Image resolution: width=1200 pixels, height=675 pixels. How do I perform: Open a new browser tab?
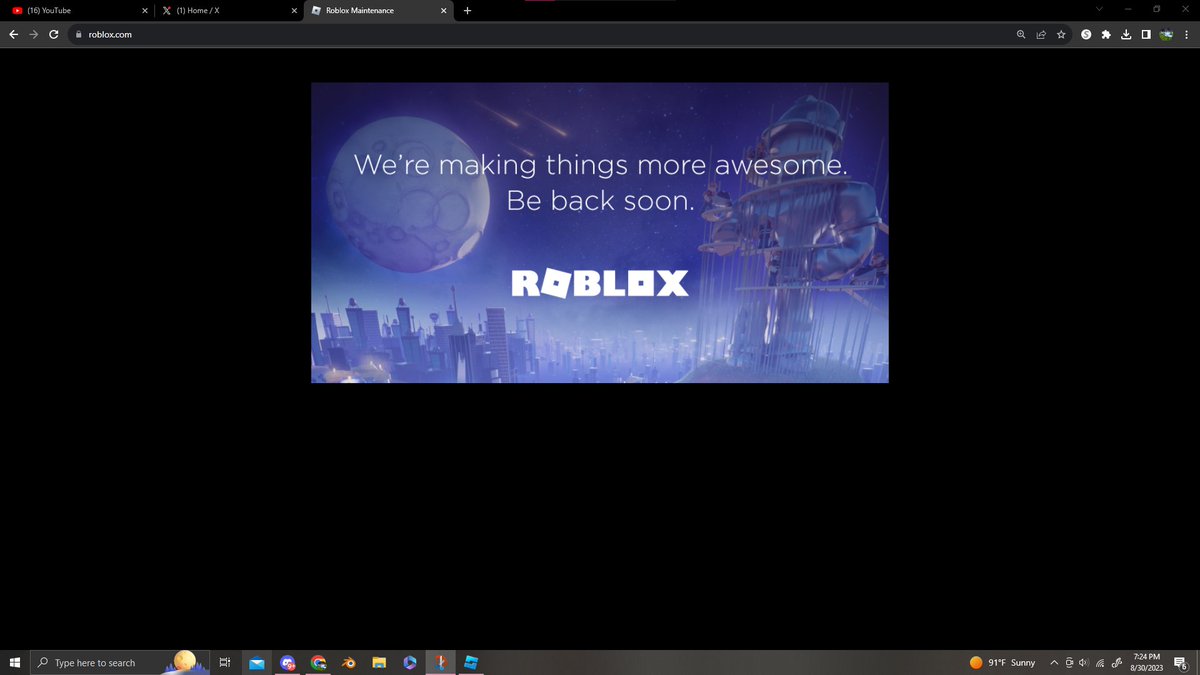click(x=468, y=10)
